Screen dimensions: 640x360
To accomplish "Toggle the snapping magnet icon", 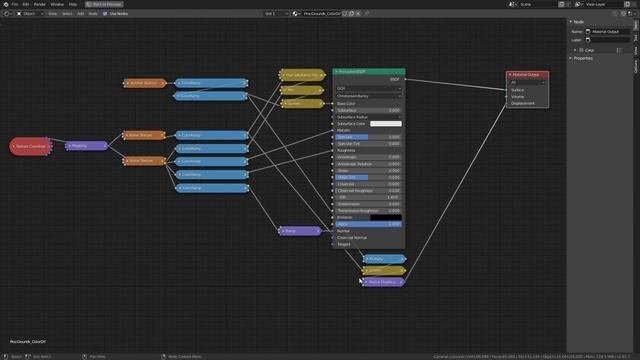I will (x=623, y=13).
